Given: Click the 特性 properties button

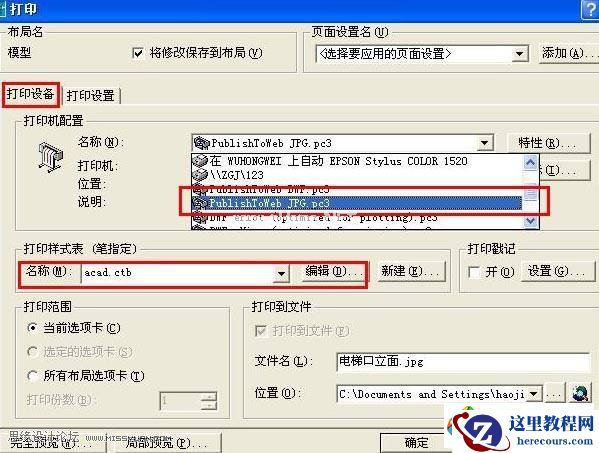Looking at the screenshot, I should pyautogui.click(x=548, y=143).
